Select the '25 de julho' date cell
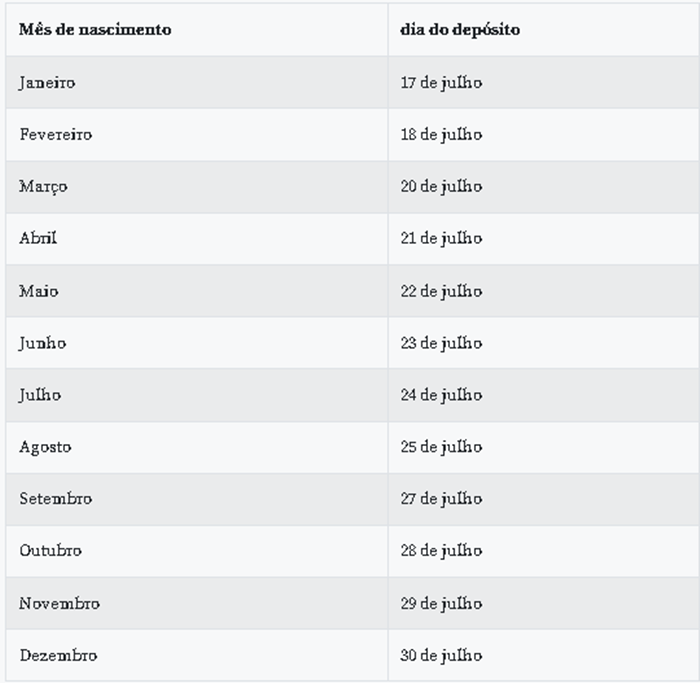700x683 pixels. (441, 447)
